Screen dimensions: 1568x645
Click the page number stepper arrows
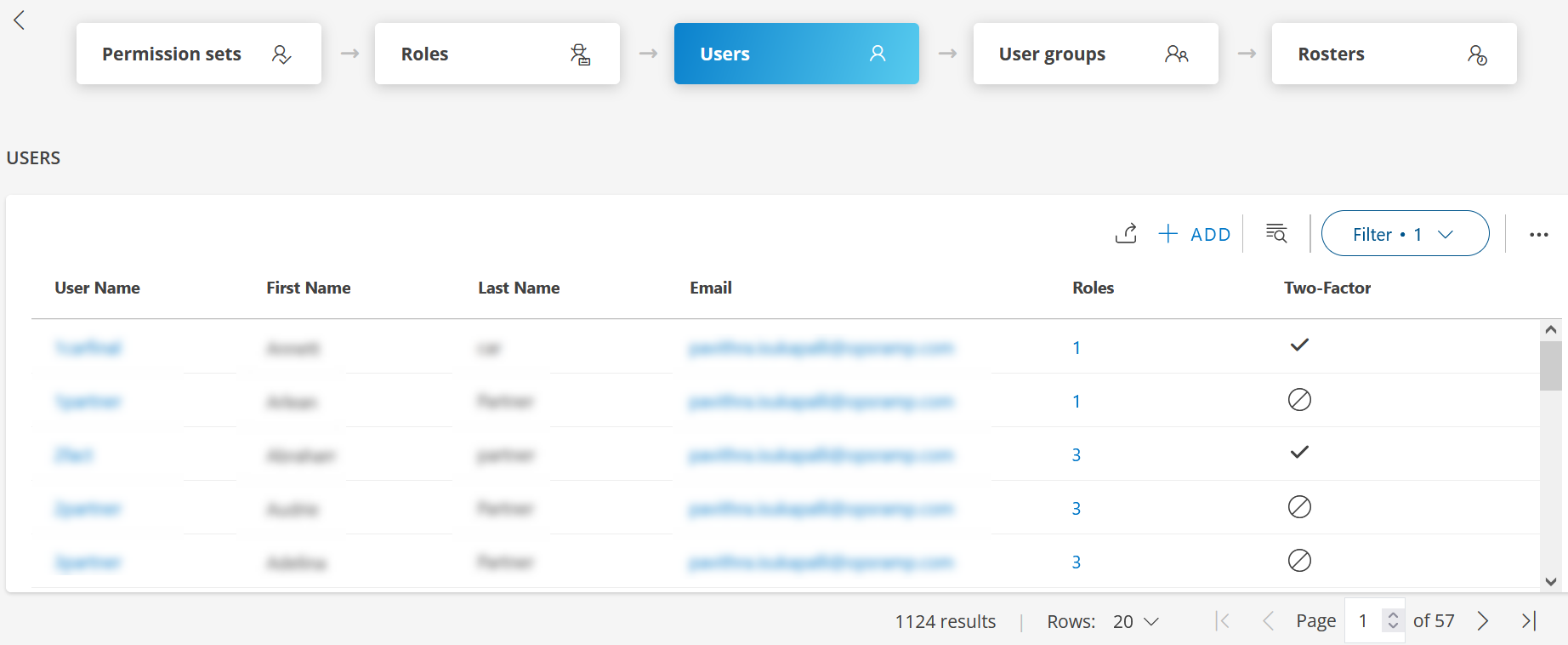1393,621
